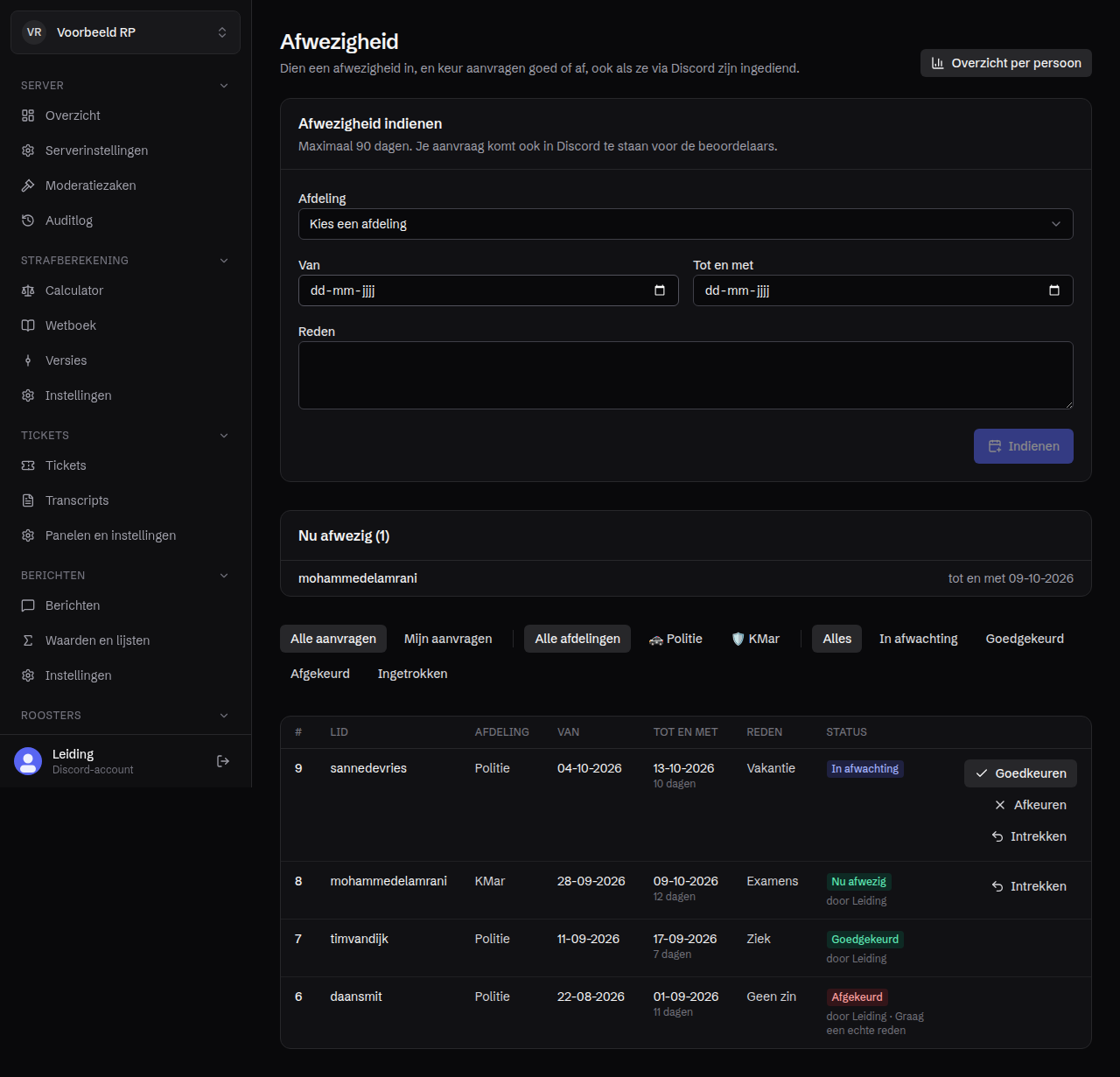Submit the absence with Indienen button
This screenshot has width=1120, height=1077.
tap(1024, 446)
